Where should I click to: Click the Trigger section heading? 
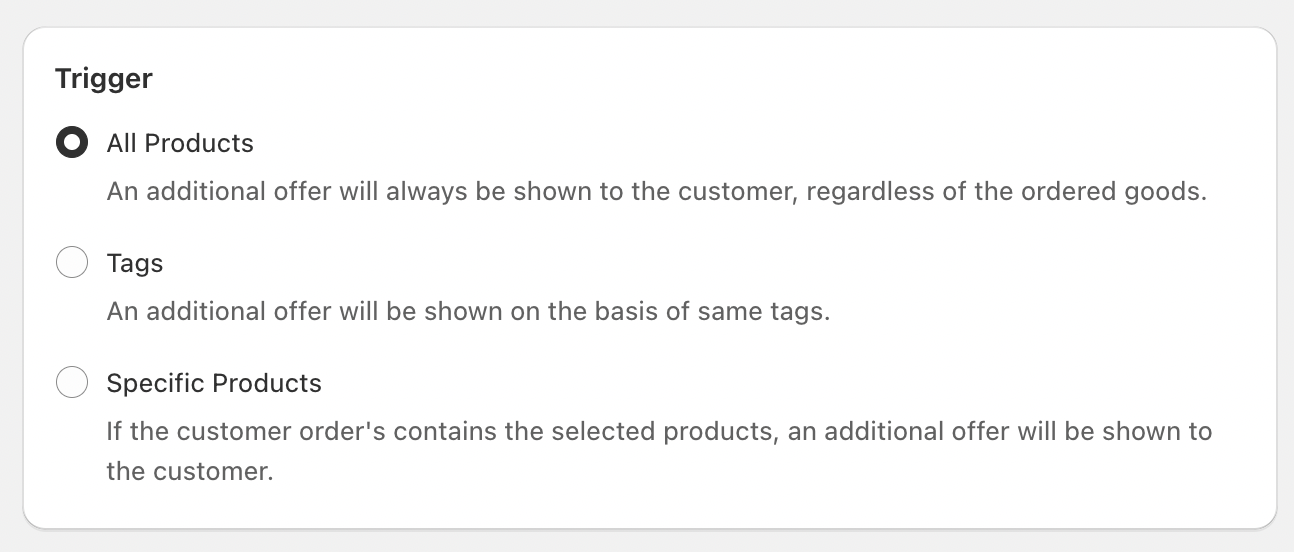104,79
